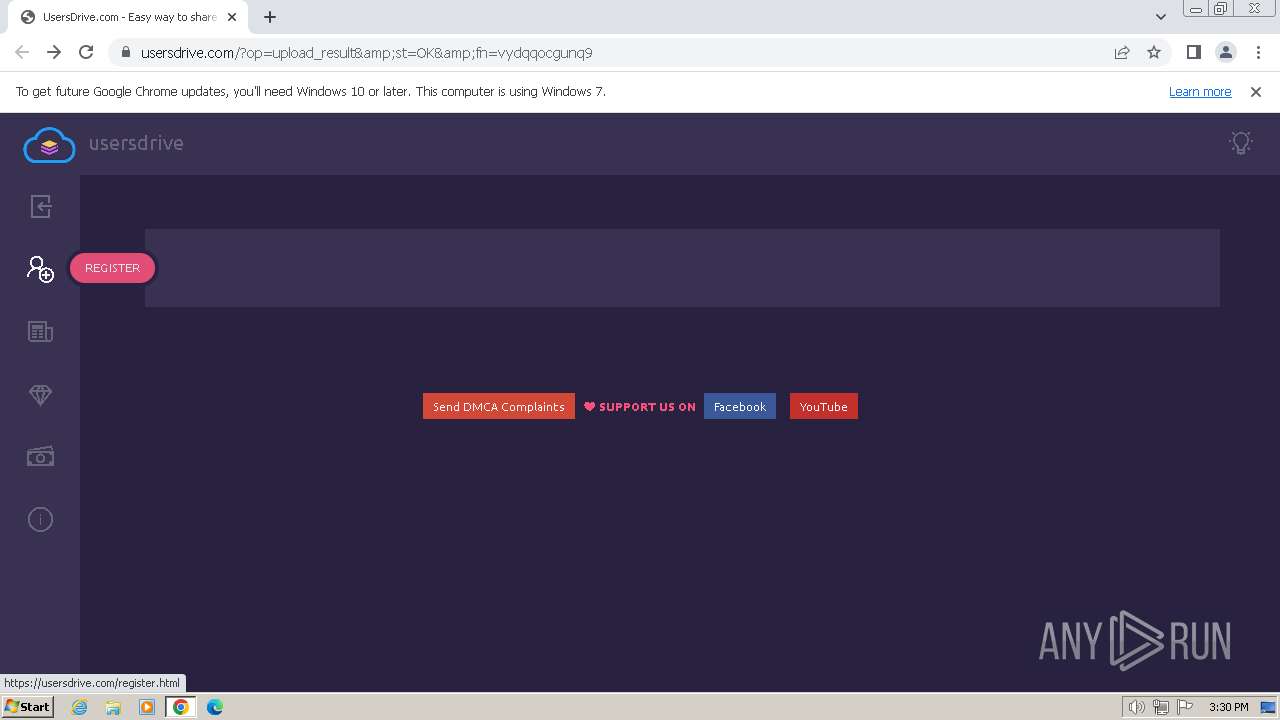Open the money banknote sidebar icon

40,457
